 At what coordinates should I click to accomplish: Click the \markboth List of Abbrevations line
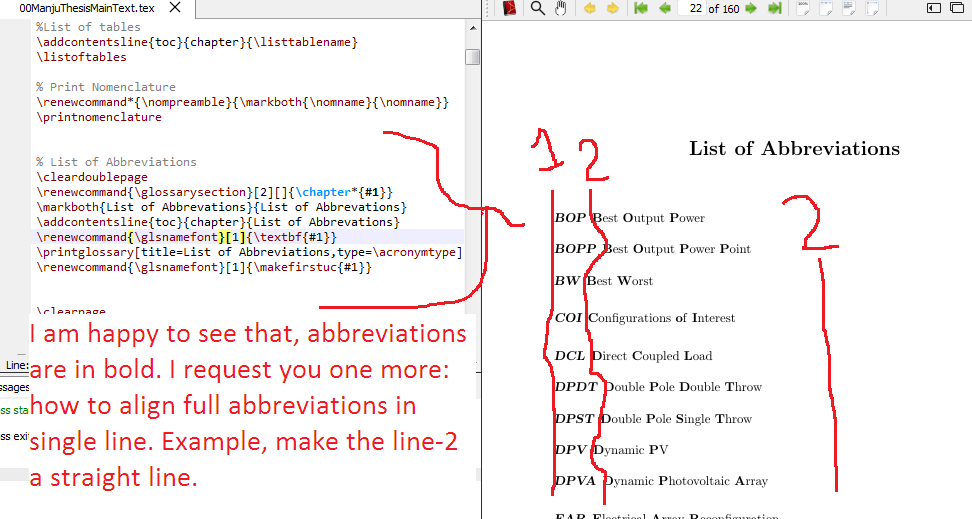221,207
